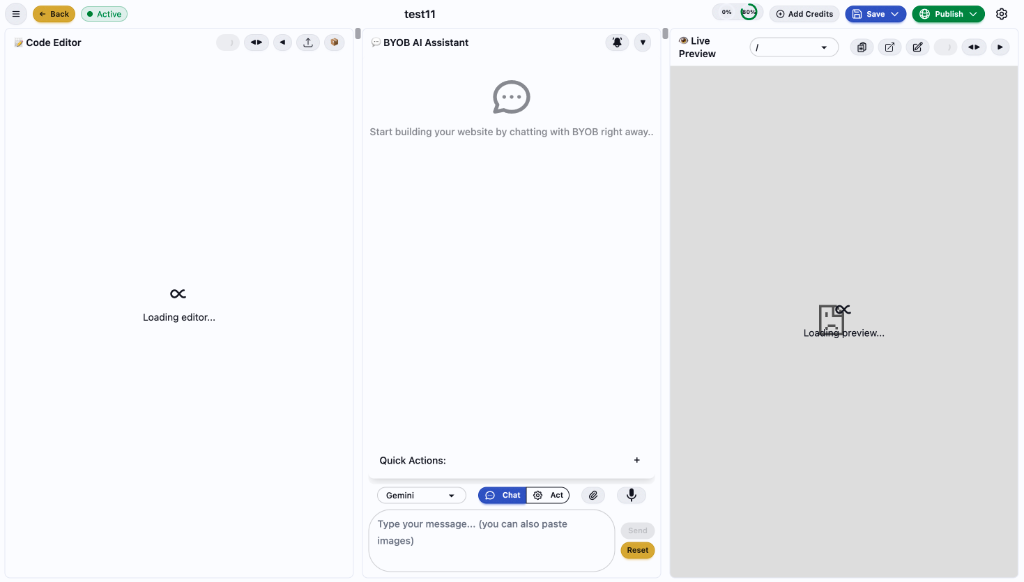The height and width of the screenshot is (582, 1024).
Task: Open the preview in a new tab icon
Action: (889, 46)
